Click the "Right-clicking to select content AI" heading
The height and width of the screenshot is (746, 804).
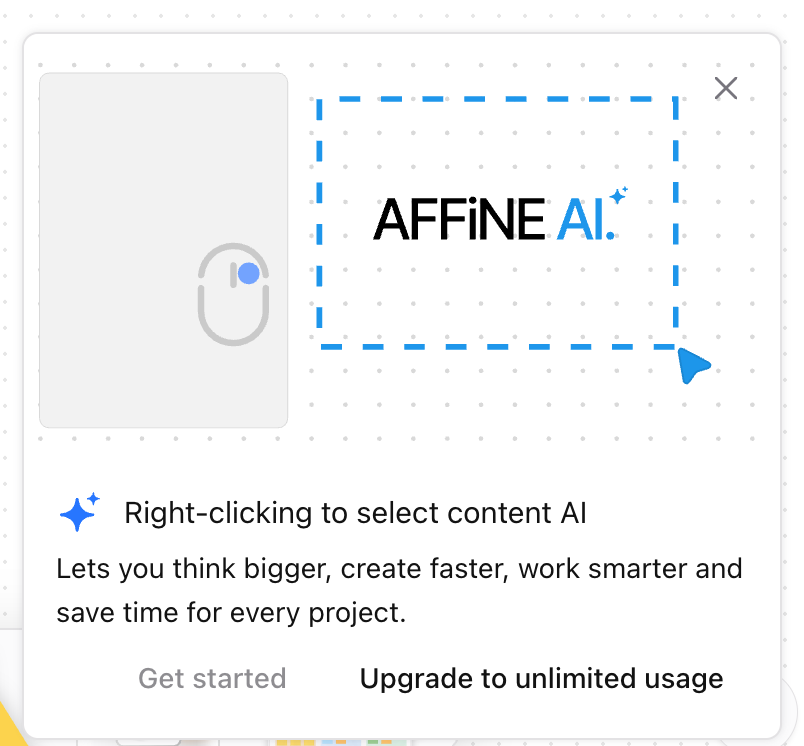355,514
